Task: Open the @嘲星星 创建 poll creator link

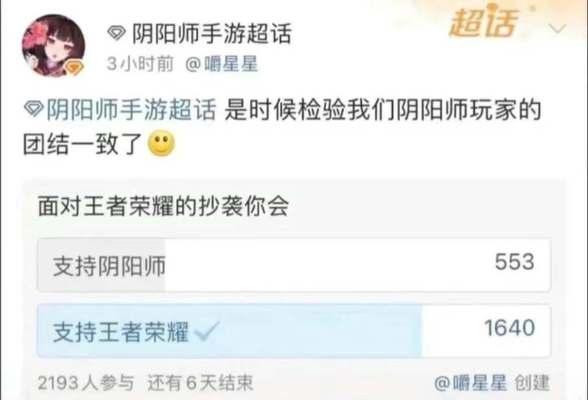Action: click(492, 383)
